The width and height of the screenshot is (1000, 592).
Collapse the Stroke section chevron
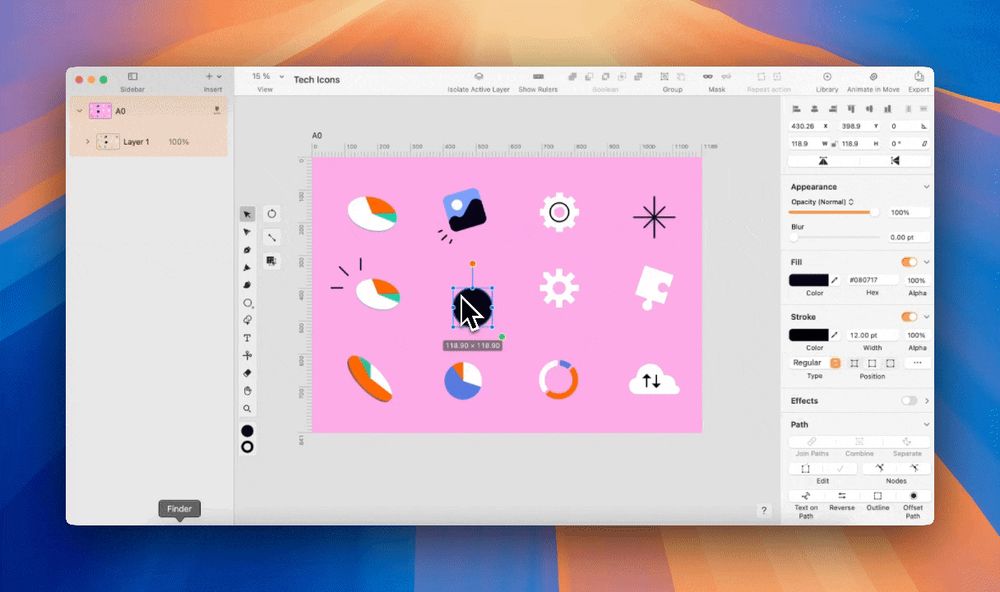(926, 317)
